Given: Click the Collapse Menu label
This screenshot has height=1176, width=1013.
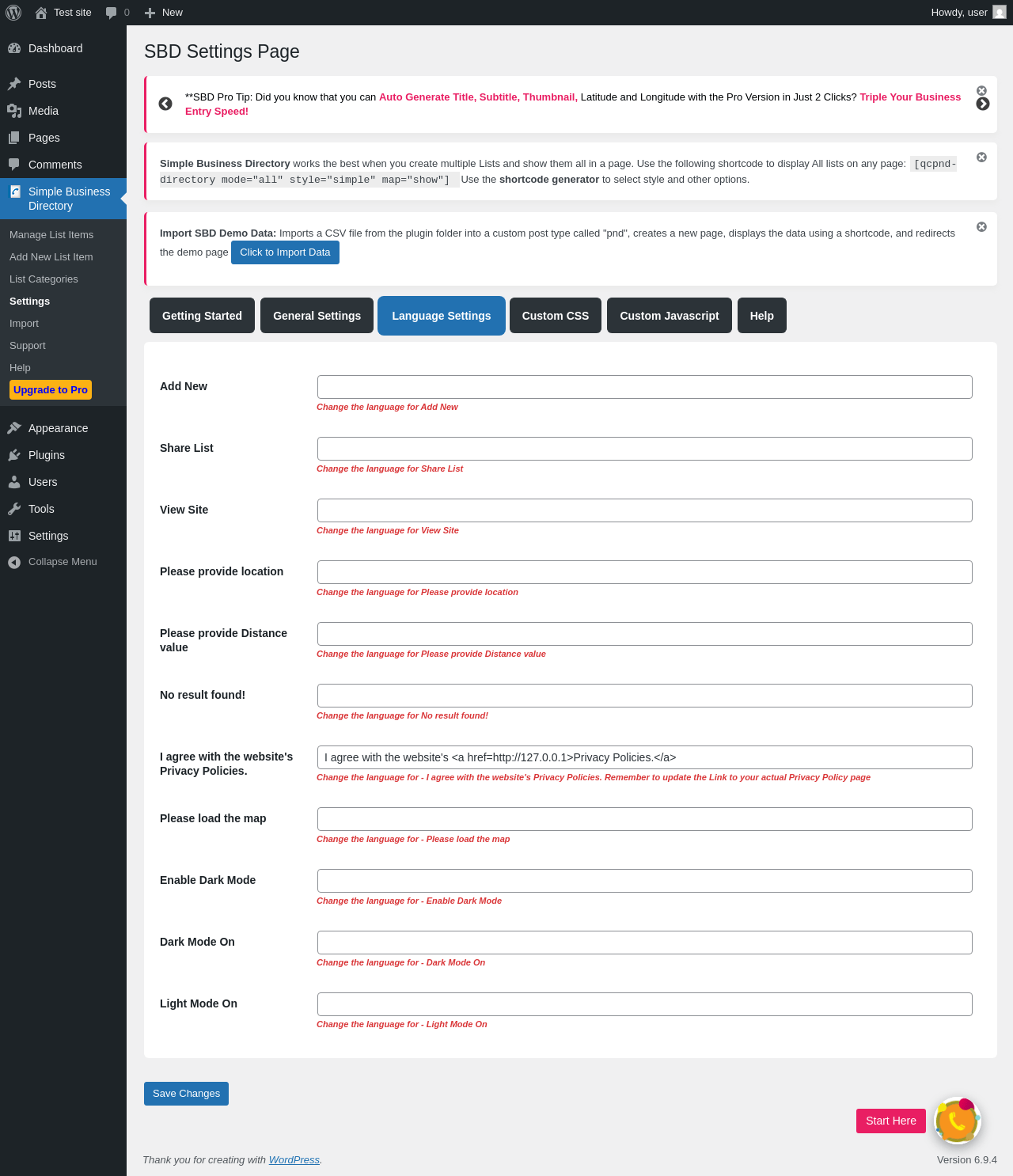Looking at the screenshot, I should tap(63, 562).
